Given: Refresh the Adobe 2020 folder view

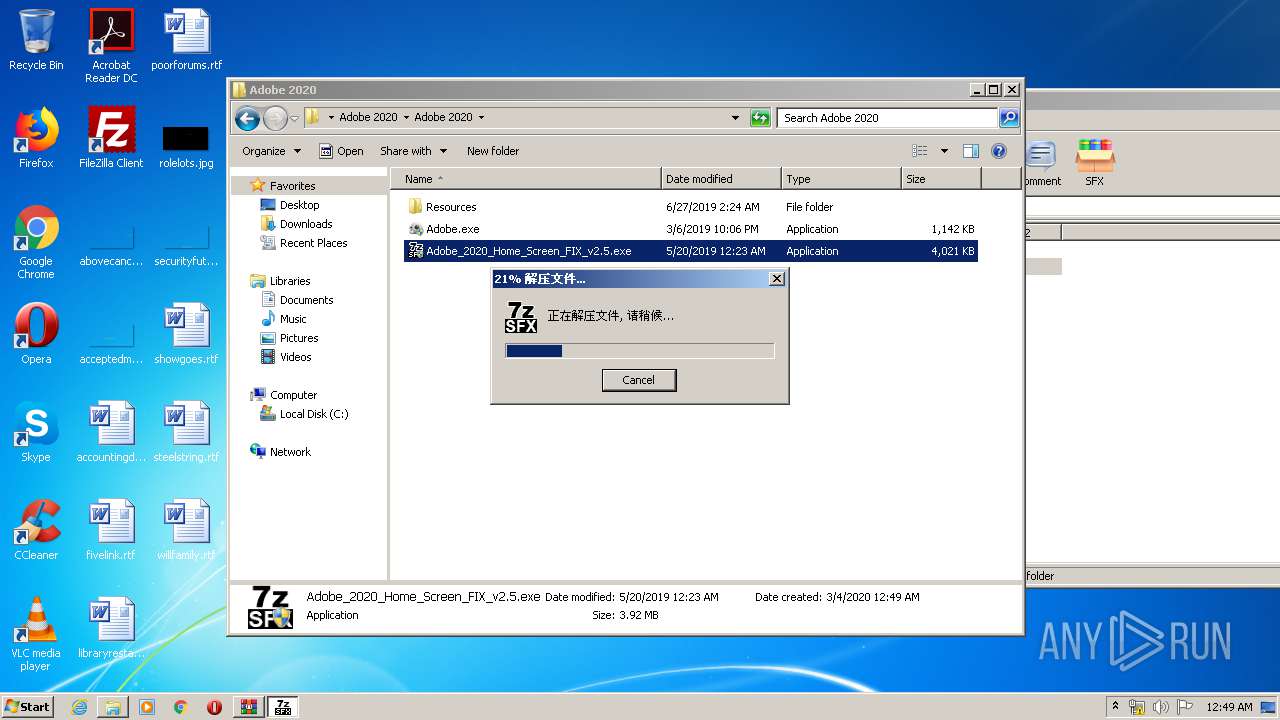Looking at the screenshot, I should tap(760, 118).
